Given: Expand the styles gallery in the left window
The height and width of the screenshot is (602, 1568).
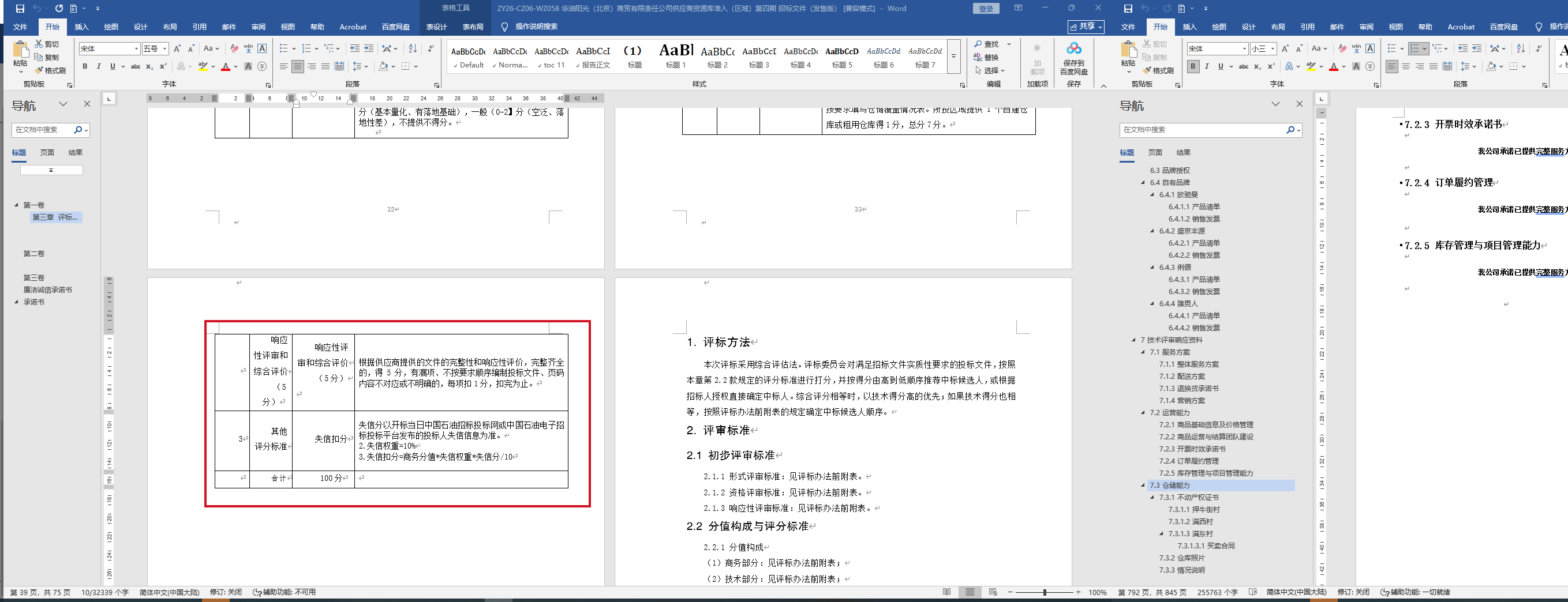Looking at the screenshot, I should click(x=954, y=56).
